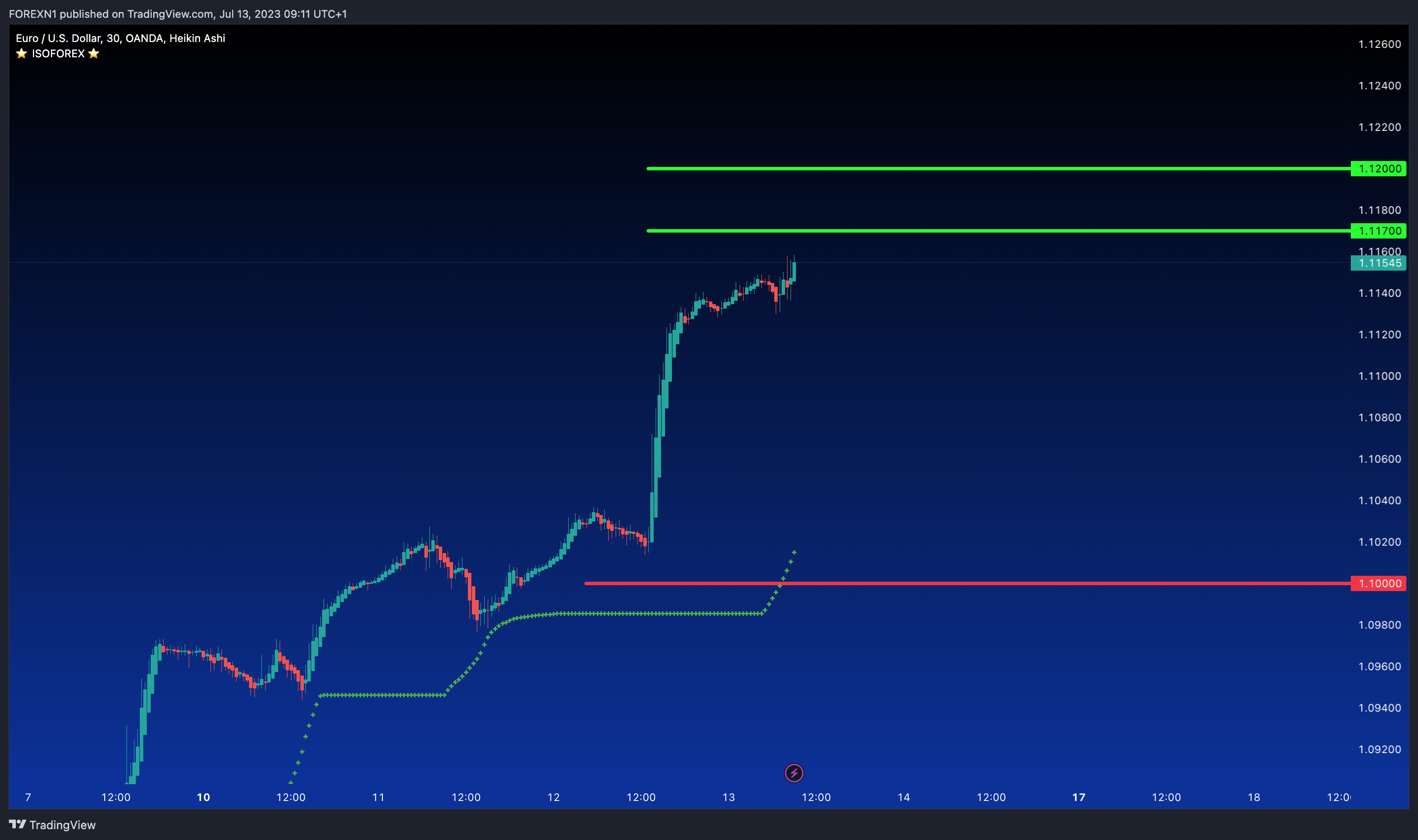The width and height of the screenshot is (1418, 840).
Task: Click date label 13 on time axis
Action: tap(729, 797)
